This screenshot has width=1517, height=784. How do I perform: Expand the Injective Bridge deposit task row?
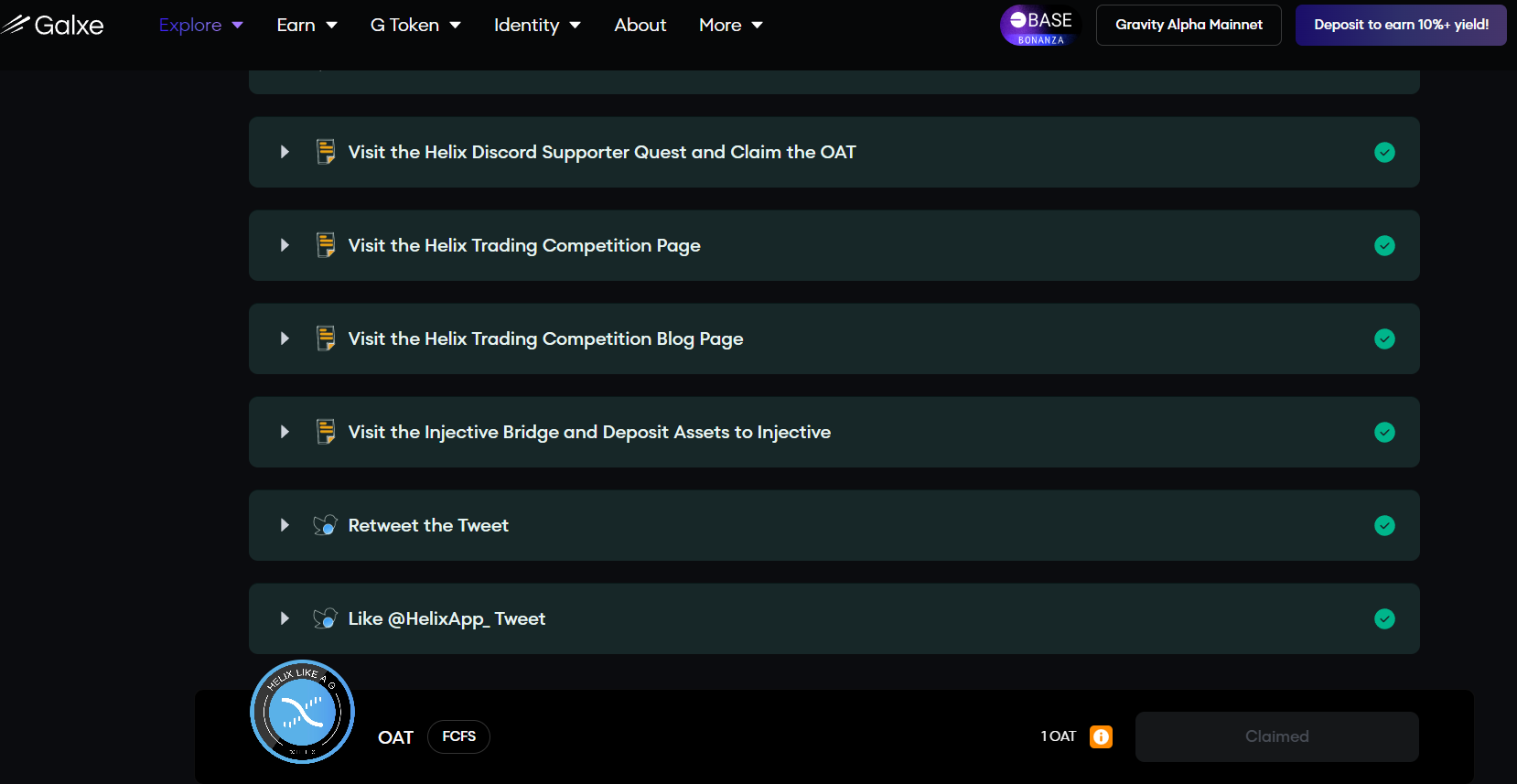pos(285,432)
